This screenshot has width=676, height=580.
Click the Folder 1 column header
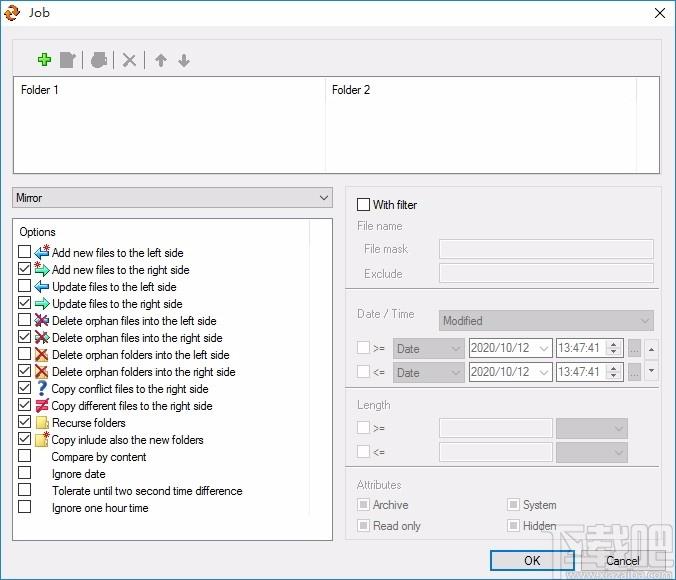coord(170,90)
